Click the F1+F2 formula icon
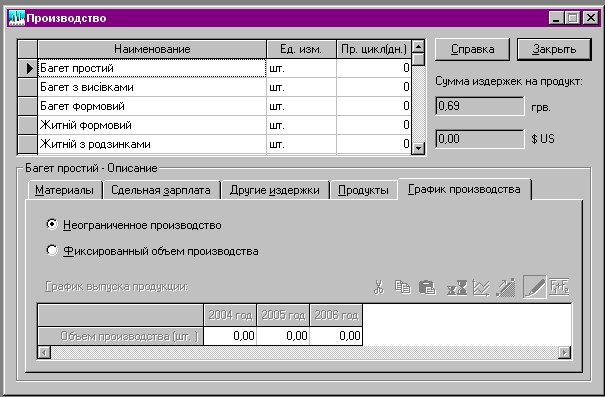This screenshot has height=397, width=605. pos(559,287)
